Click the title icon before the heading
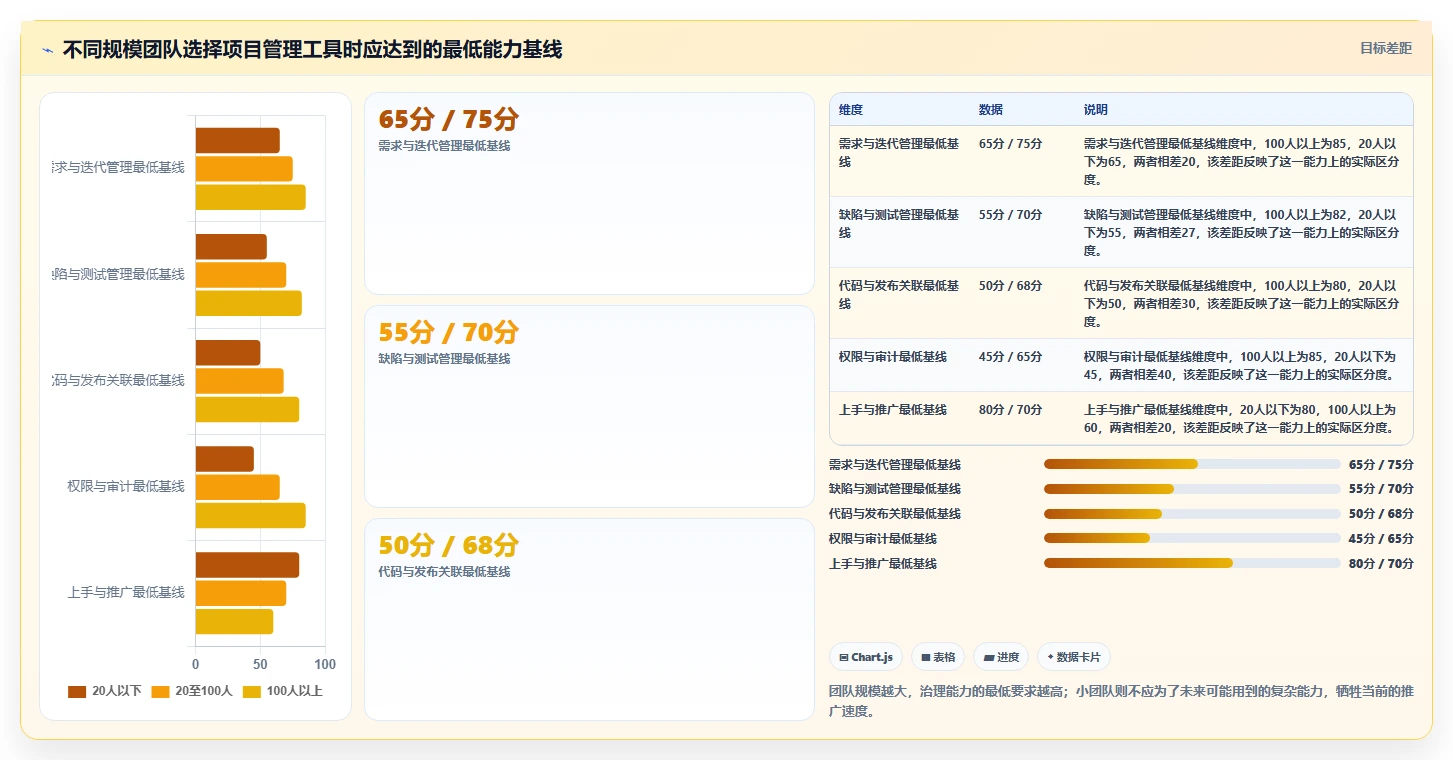 click(47, 50)
